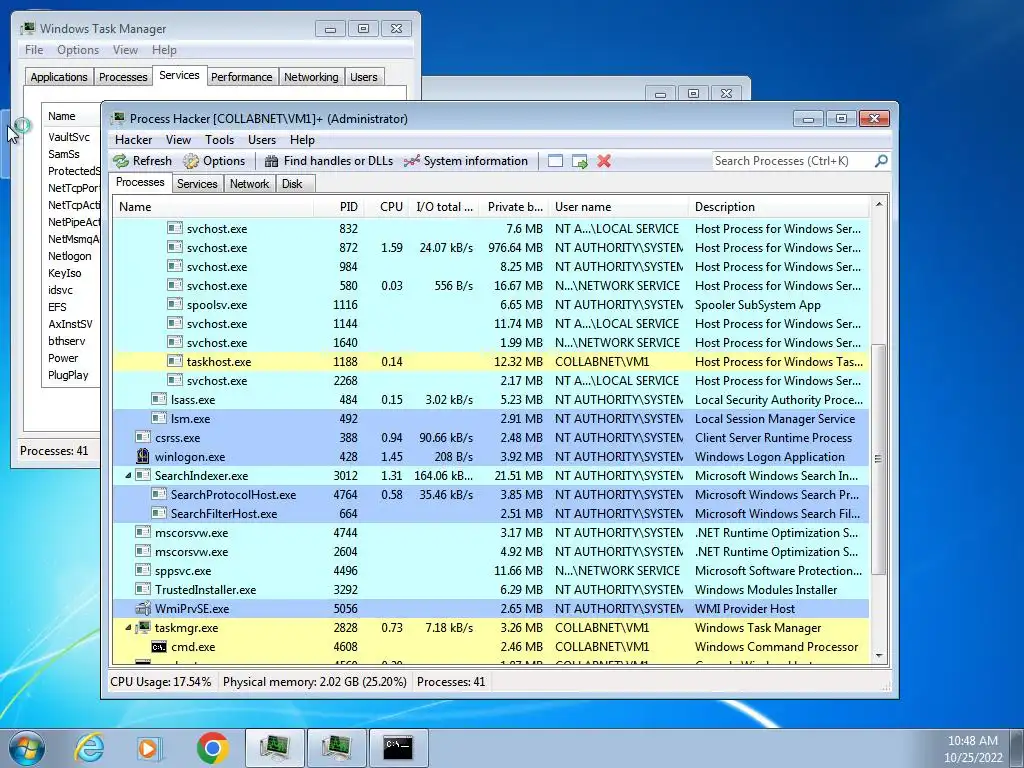The image size is (1024, 768).
Task: Focus the Search Processes field
Action: click(x=792, y=161)
